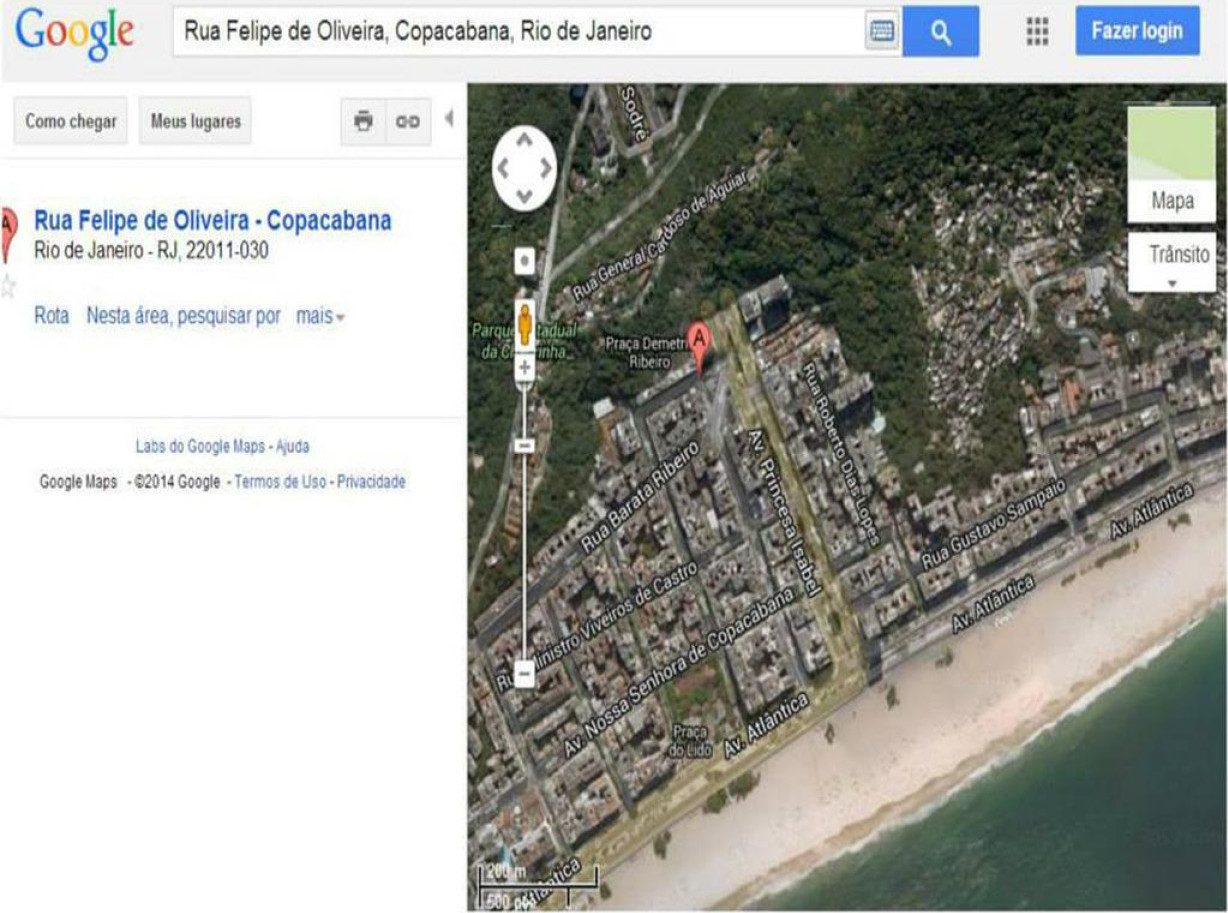Expand the Trânsito layer dropdown
Viewport: 1228px width, 913px height.
(x=1172, y=263)
